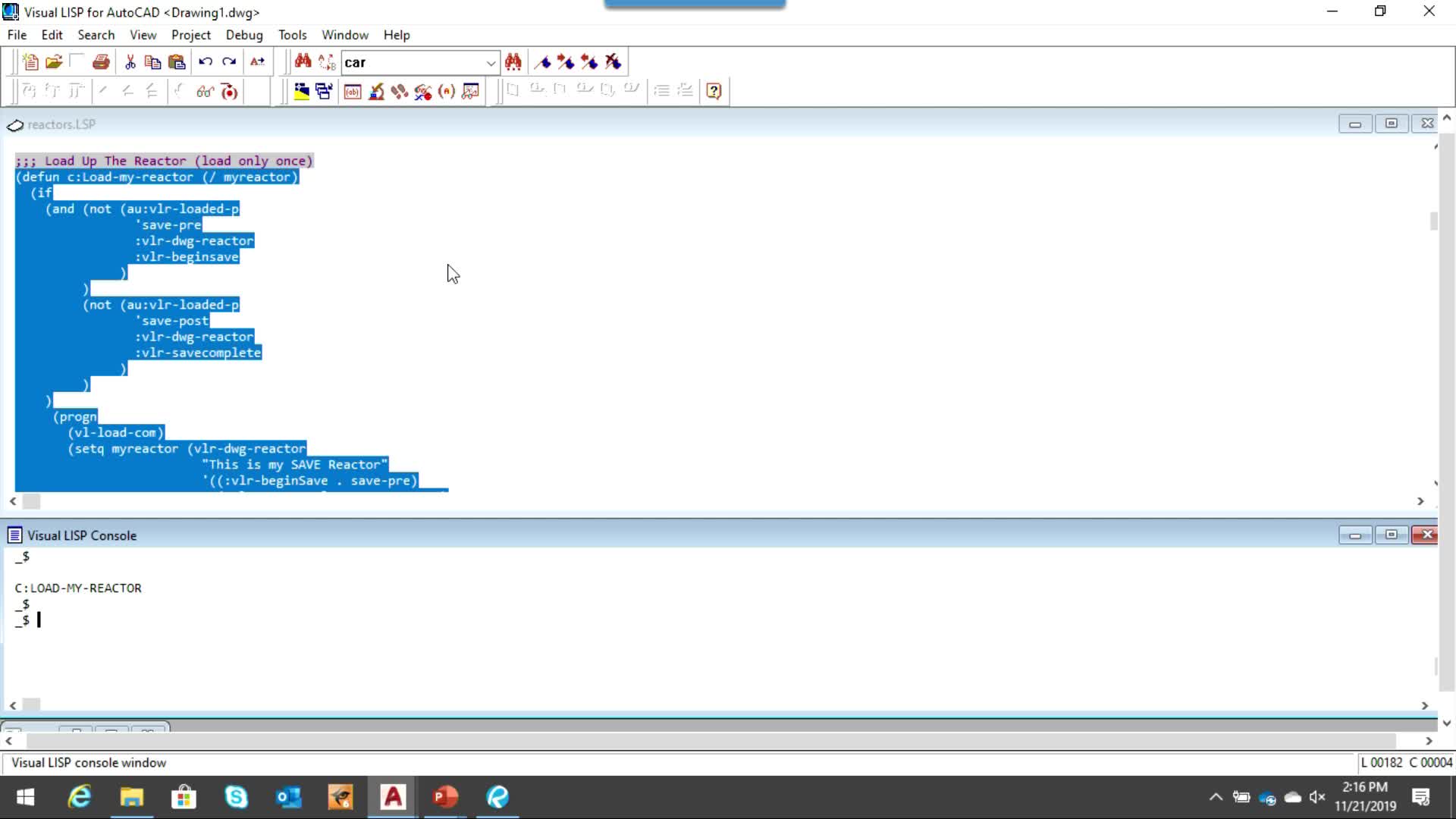Open a file with folder icon
Screen dimensions: 1456x819
pyautogui.click(x=54, y=62)
